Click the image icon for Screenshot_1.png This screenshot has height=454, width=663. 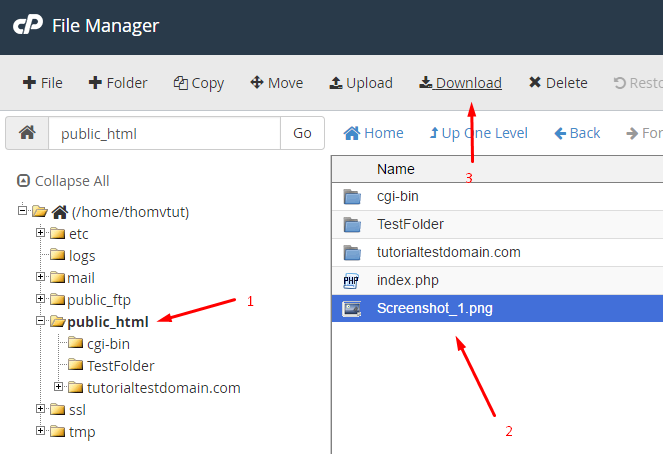click(x=352, y=309)
